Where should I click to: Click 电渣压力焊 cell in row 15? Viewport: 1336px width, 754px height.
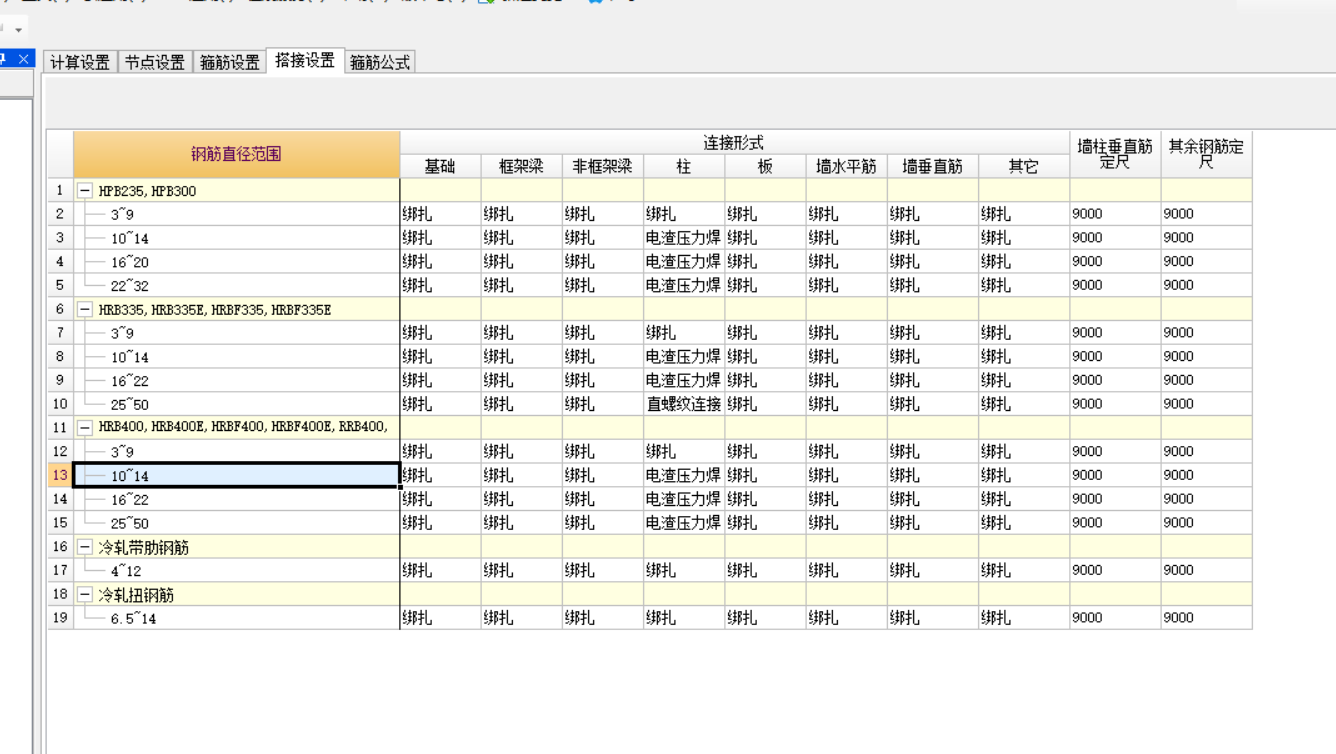tap(684, 523)
